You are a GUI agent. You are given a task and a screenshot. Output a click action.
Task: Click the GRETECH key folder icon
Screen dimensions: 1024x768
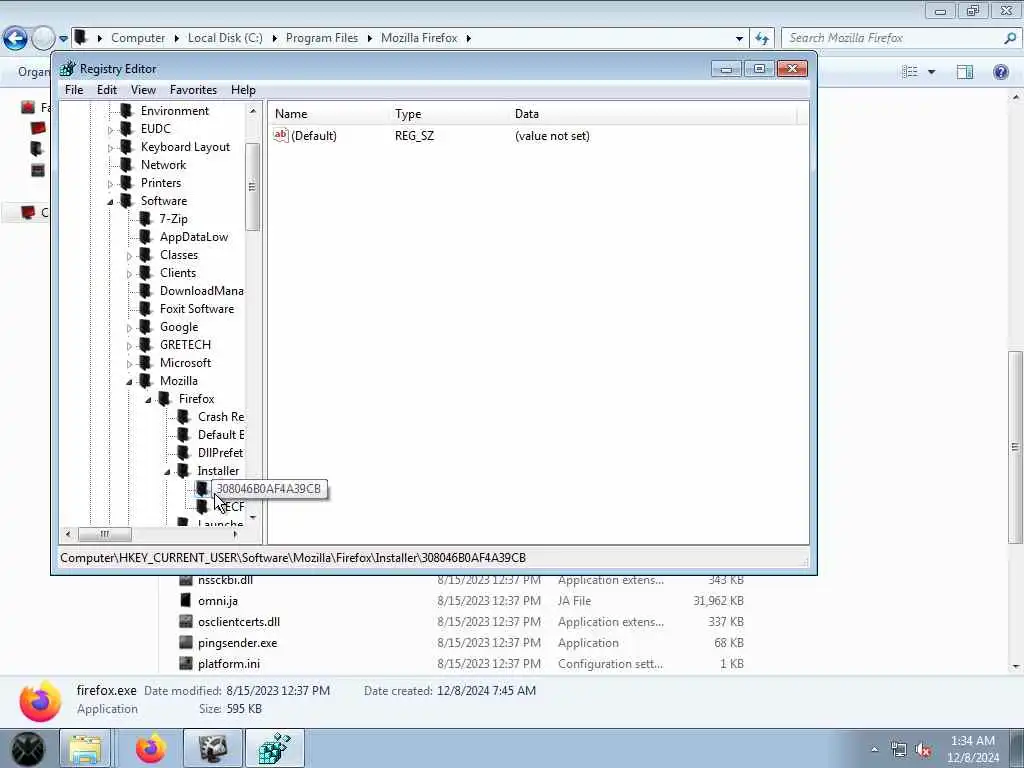coord(146,344)
